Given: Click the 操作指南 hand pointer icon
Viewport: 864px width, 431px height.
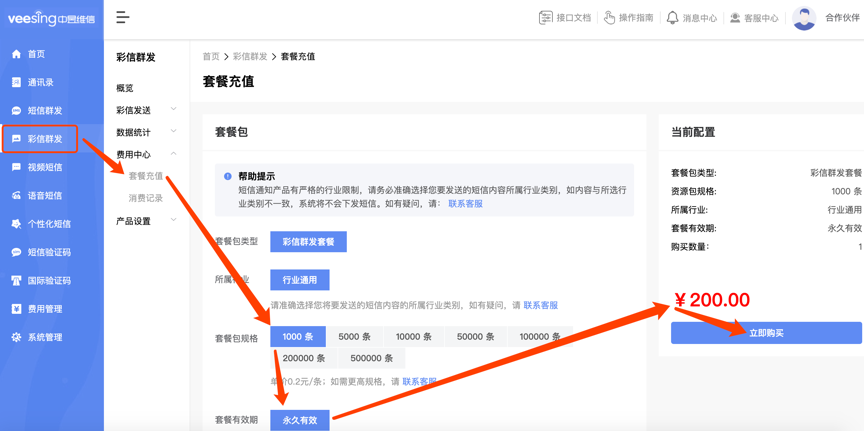Looking at the screenshot, I should [x=609, y=18].
